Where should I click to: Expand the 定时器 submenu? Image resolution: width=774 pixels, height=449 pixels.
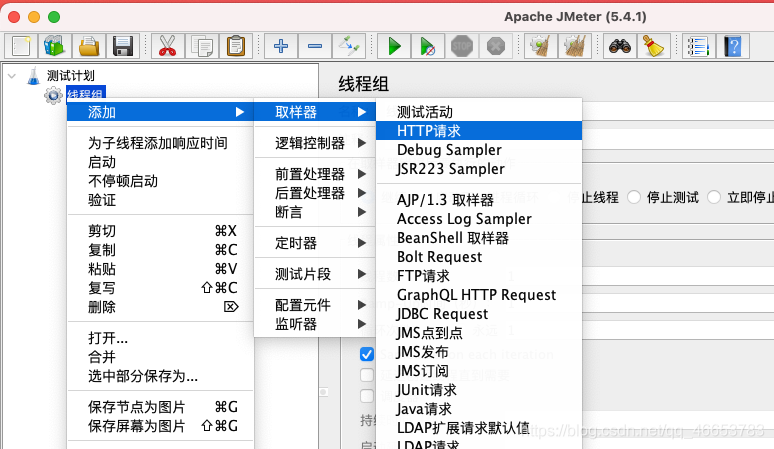pos(315,243)
